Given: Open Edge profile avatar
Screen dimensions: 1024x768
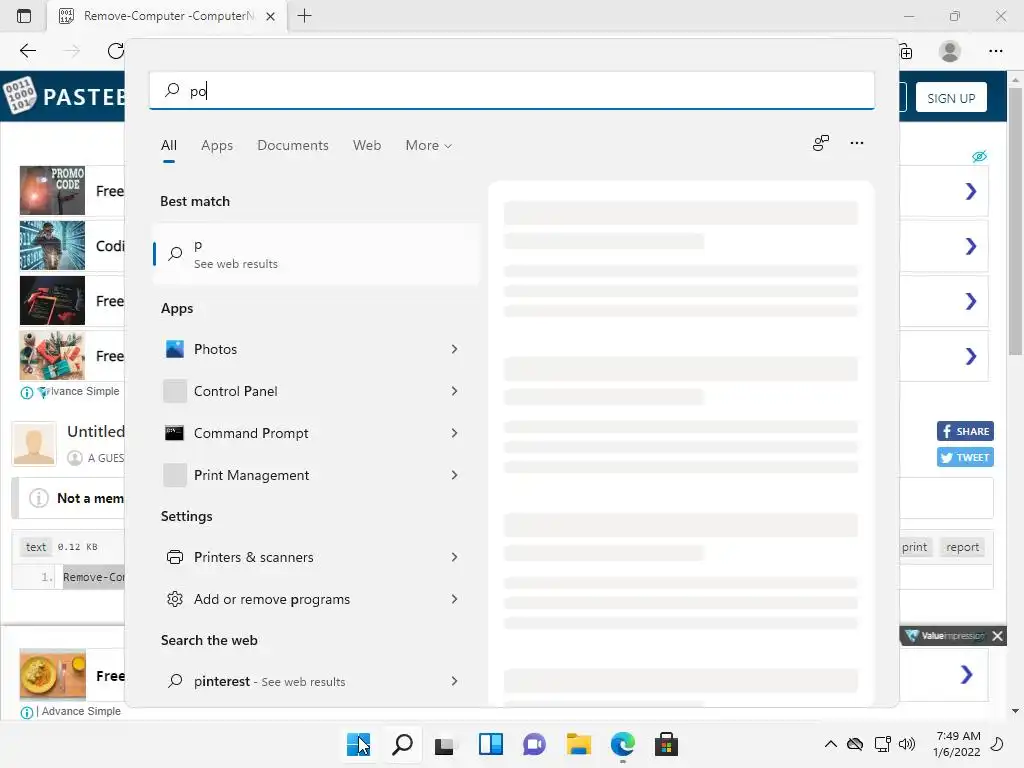Looking at the screenshot, I should click(x=950, y=51).
